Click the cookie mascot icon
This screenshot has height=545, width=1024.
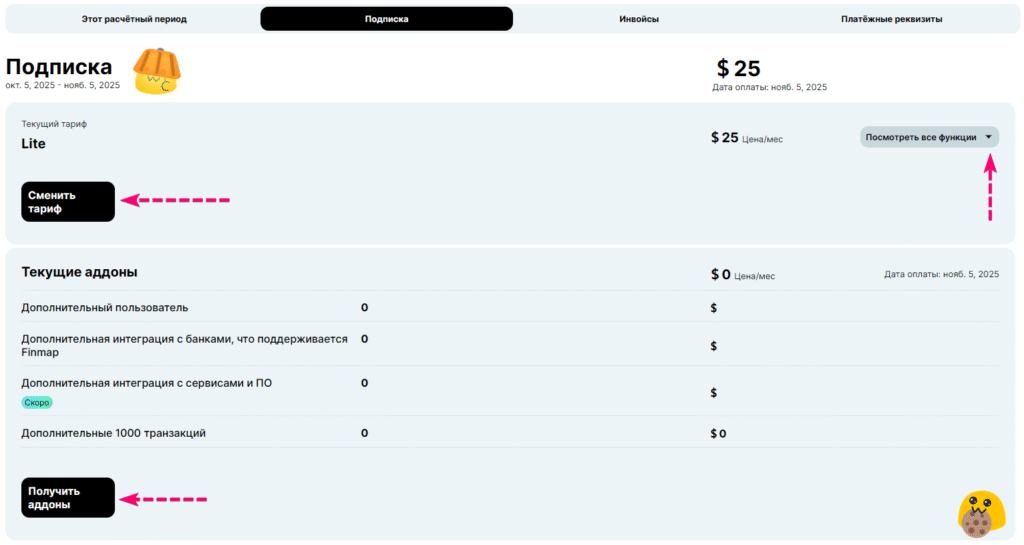979,515
